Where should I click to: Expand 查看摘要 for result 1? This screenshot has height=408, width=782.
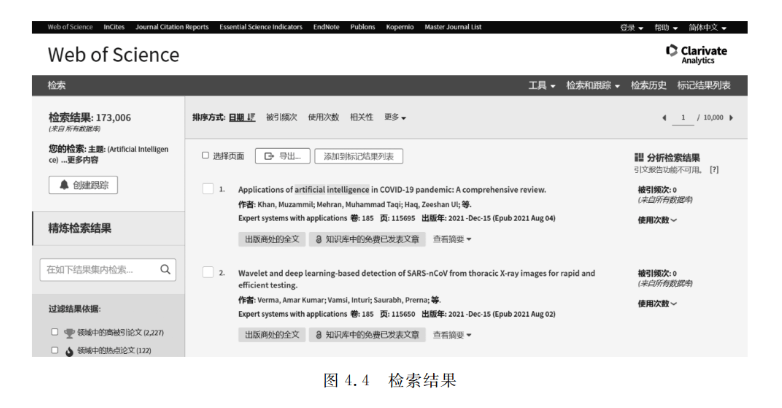pyautogui.click(x=452, y=239)
